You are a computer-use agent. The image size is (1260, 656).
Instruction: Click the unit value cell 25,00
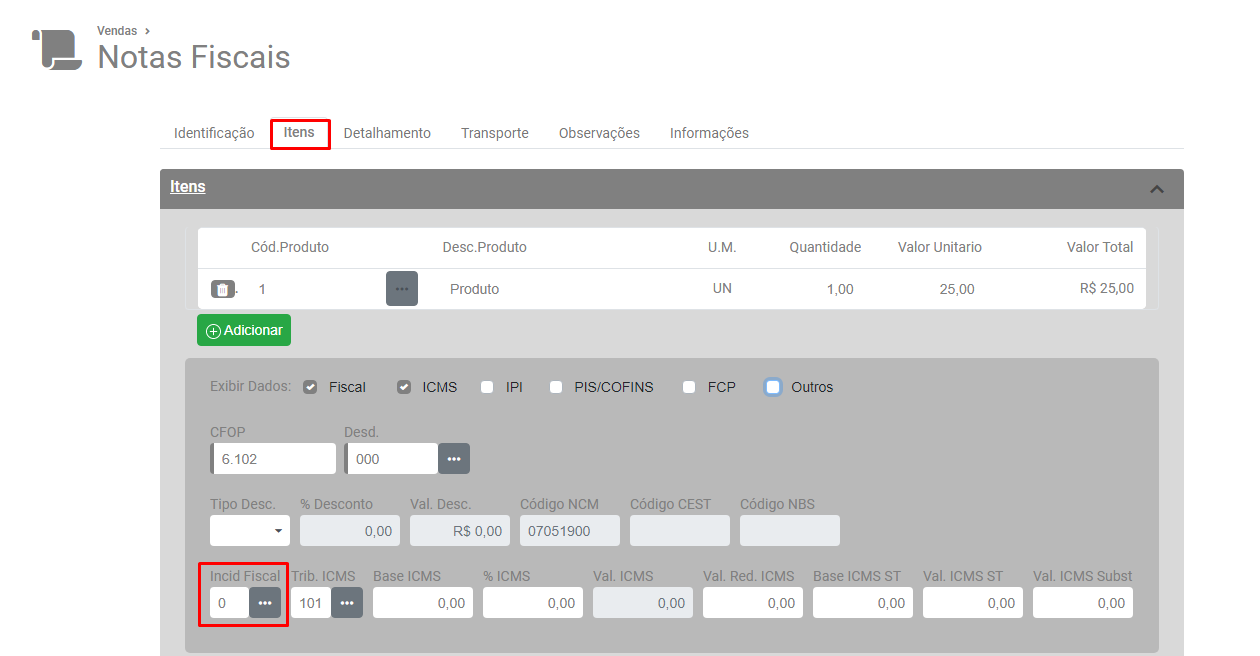click(x=957, y=289)
